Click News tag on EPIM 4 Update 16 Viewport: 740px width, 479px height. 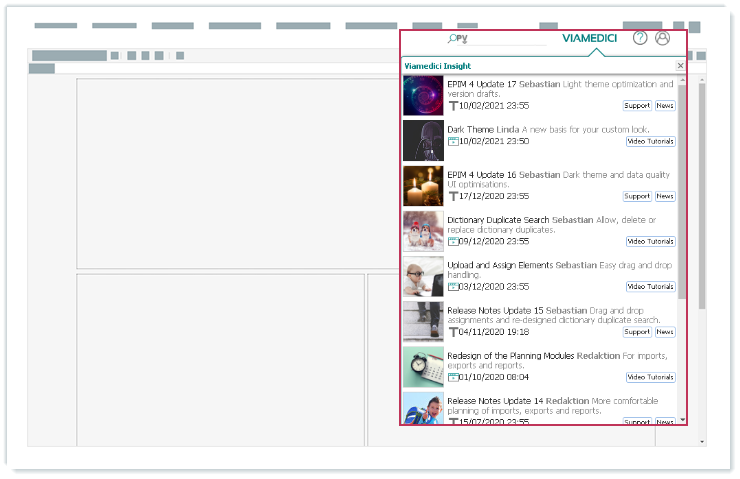[x=665, y=196]
